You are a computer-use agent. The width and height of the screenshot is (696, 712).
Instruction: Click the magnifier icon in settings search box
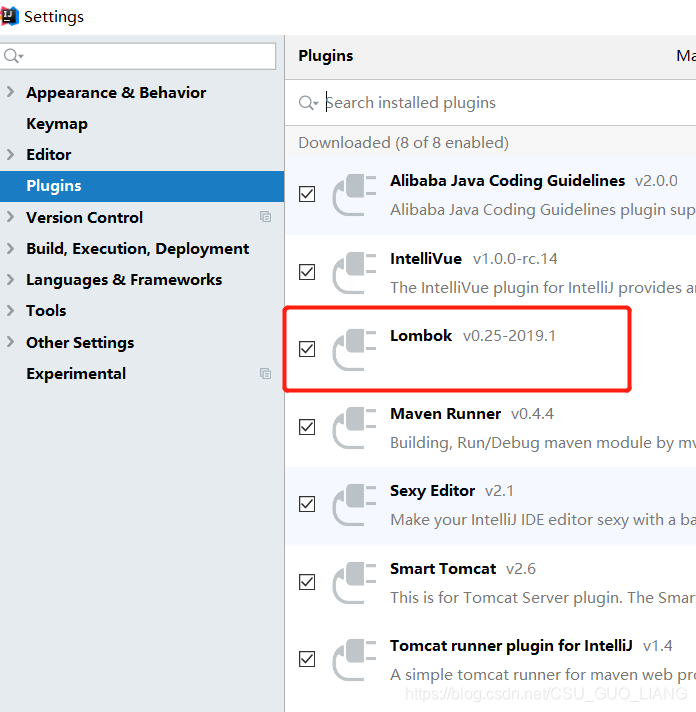(13, 56)
